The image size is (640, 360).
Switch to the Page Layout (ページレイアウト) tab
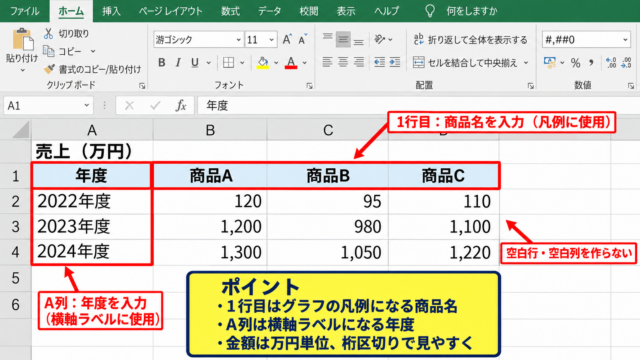[x=170, y=11]
